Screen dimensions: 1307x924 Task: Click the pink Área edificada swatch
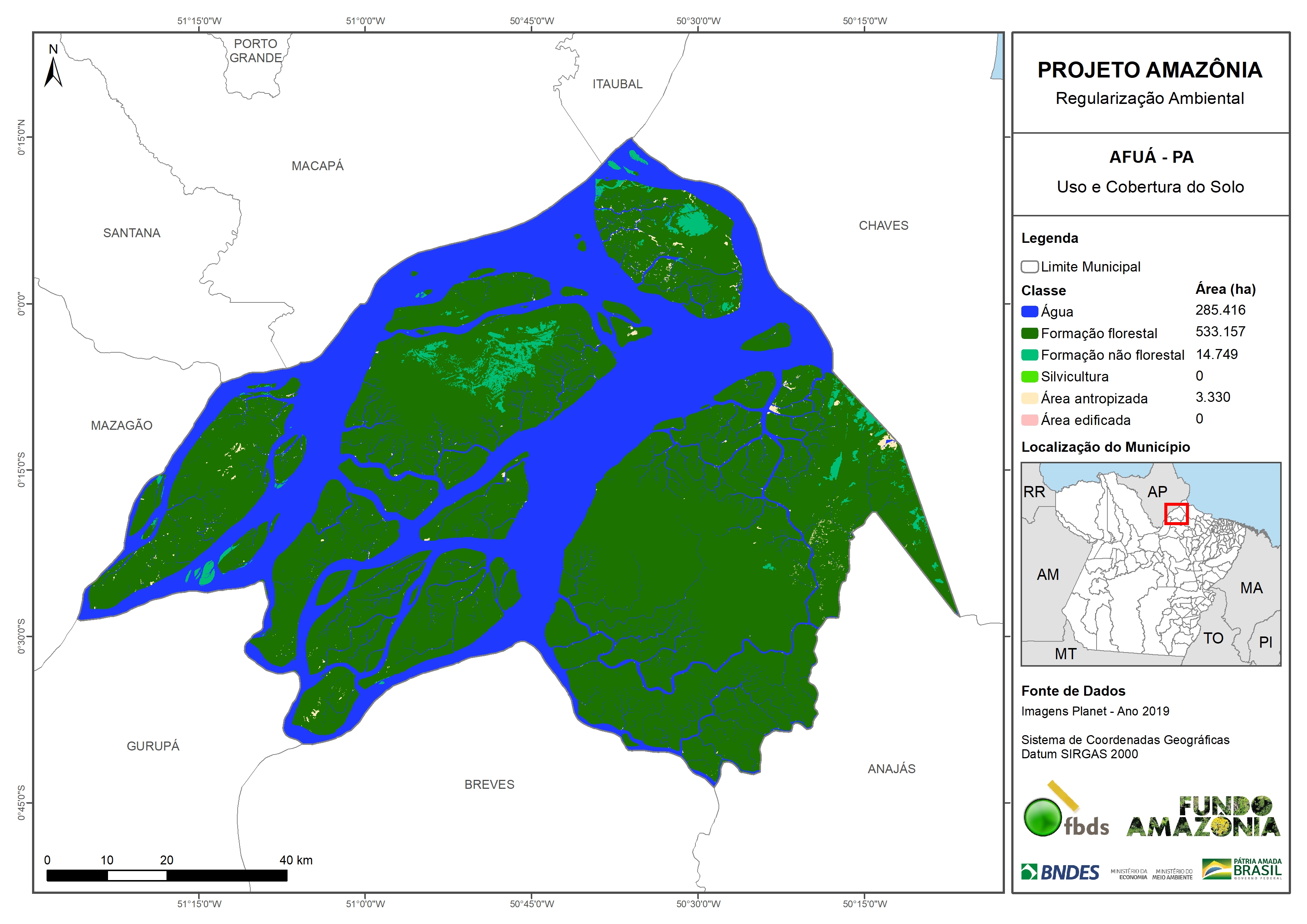(x=1029, y=420)
